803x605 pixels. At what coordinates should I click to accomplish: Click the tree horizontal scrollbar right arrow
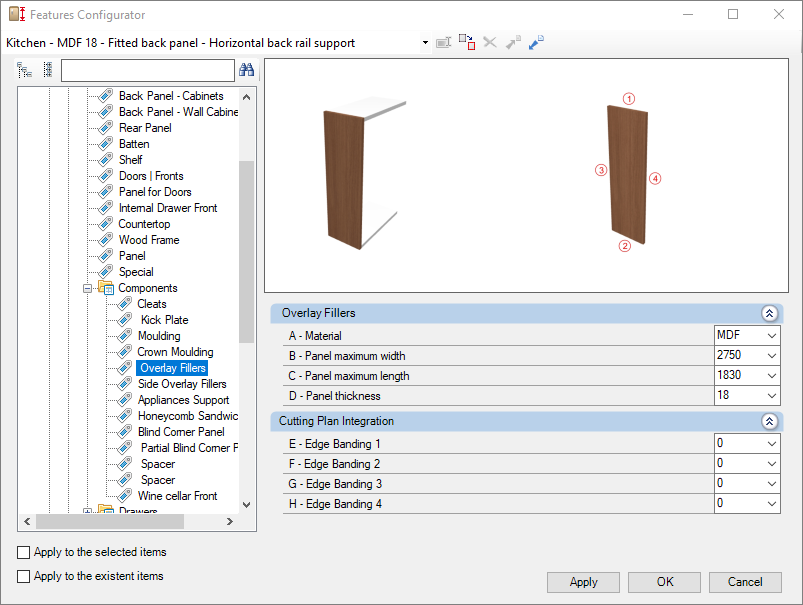click(229, 521)
